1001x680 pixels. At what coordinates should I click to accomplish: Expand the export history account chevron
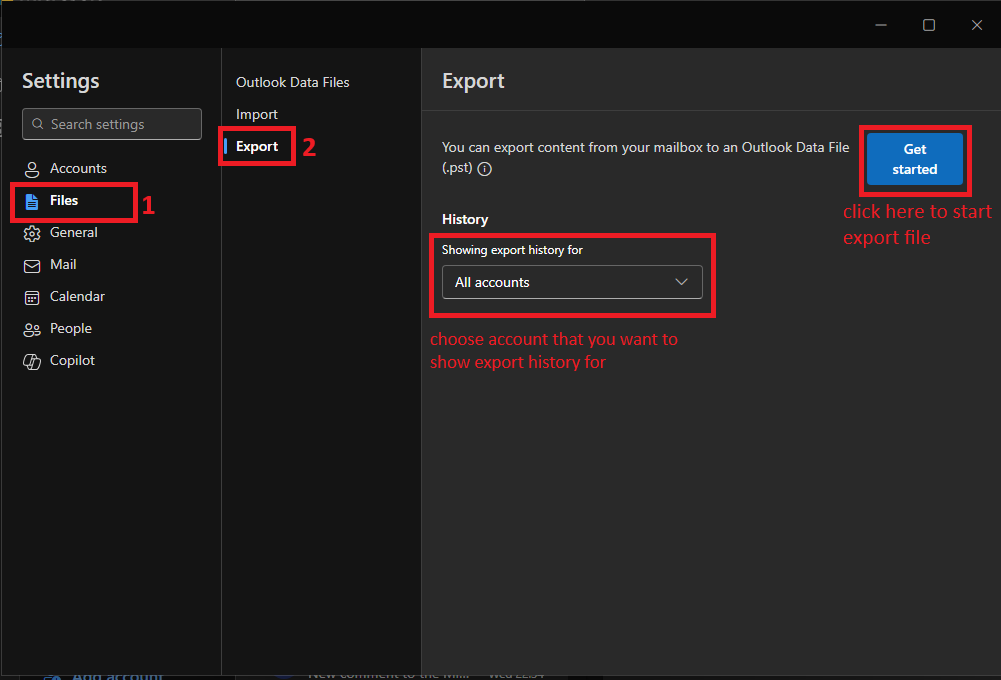coord(681,282)
